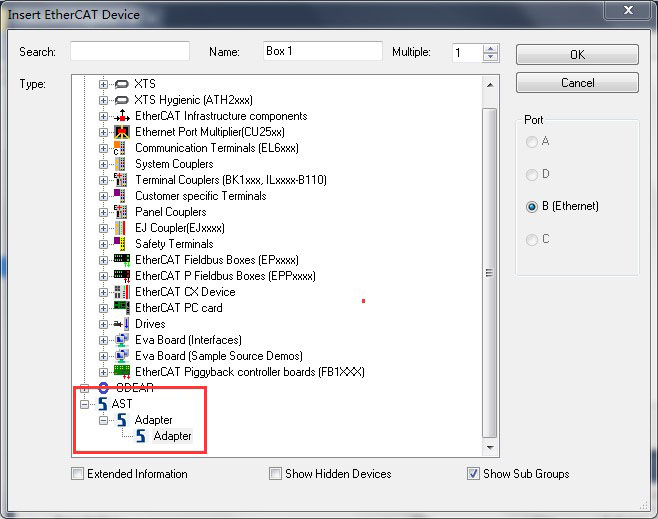This screenshot has width=658, height=519.
Task: Select the EtherCAT PC card icon
Action: point(122,308)
